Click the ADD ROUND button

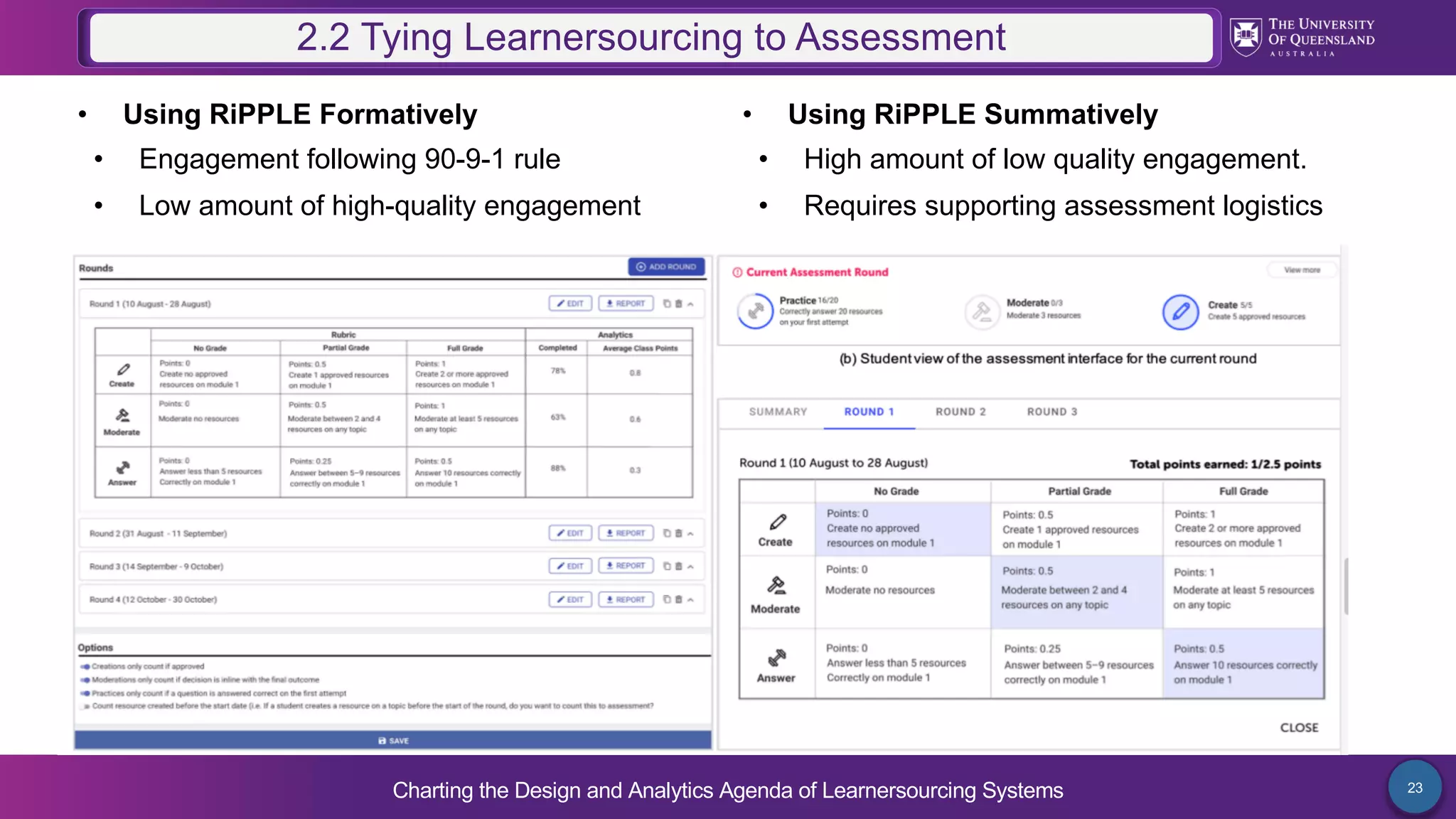click(666, 267)
